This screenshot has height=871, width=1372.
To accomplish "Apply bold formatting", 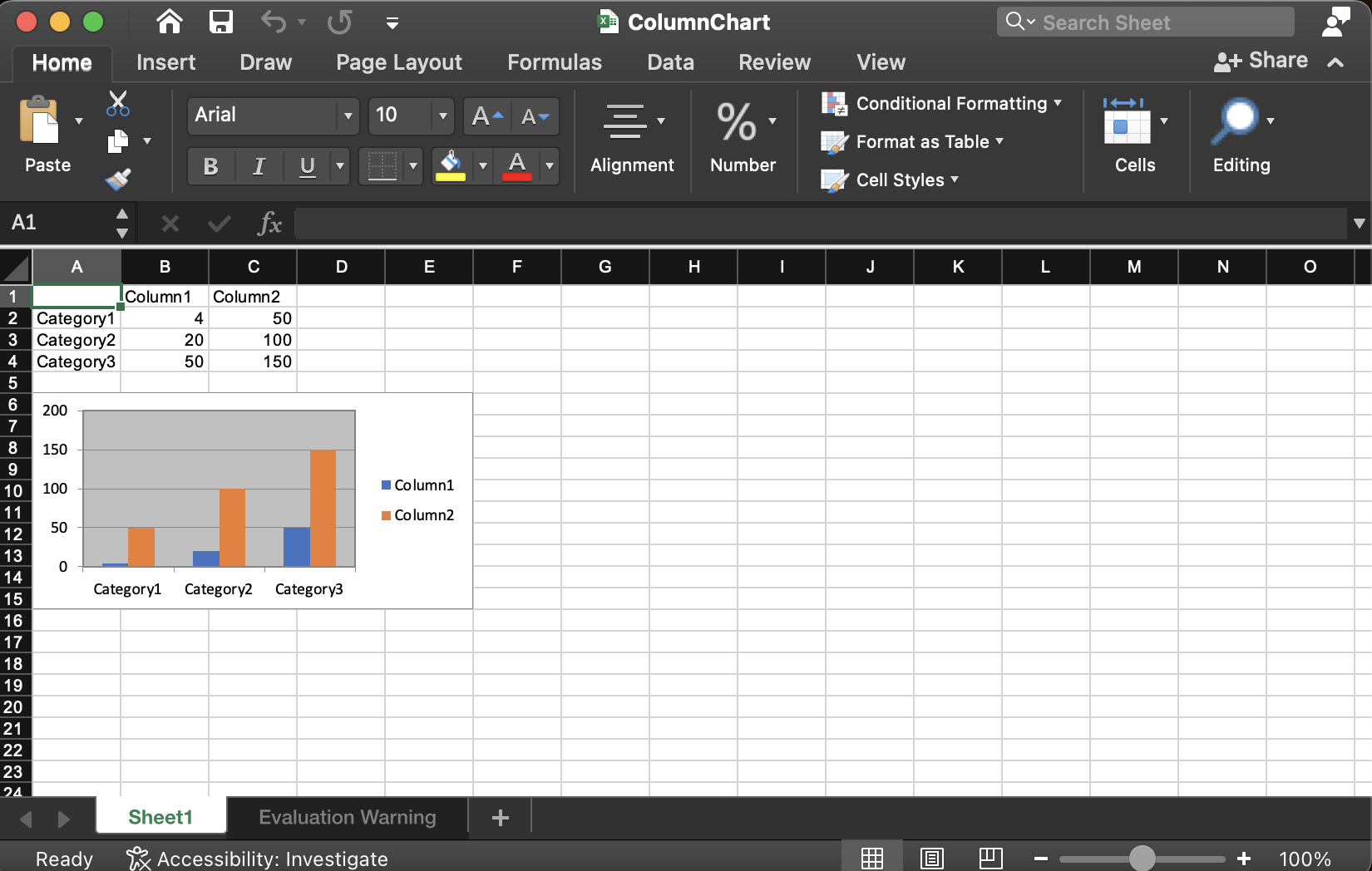I will (x=210, y=166).
